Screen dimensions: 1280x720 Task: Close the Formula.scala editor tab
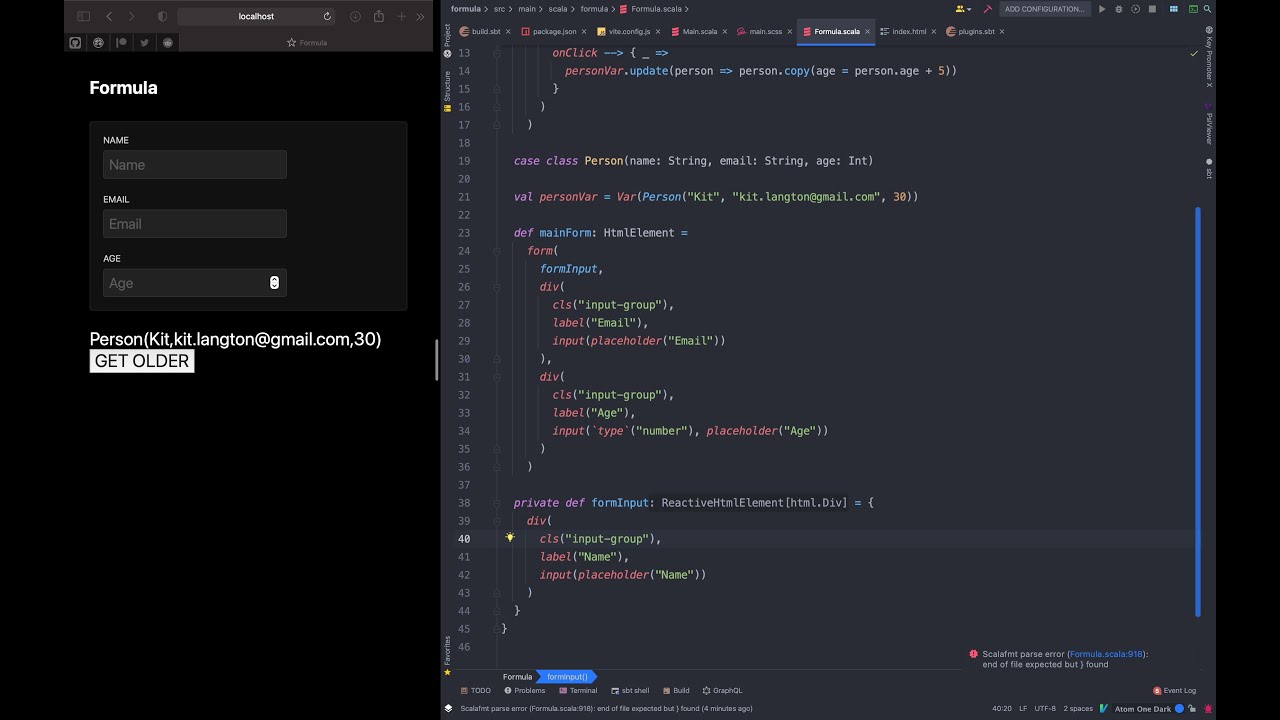pyautogui.click(x=867, y=31)
